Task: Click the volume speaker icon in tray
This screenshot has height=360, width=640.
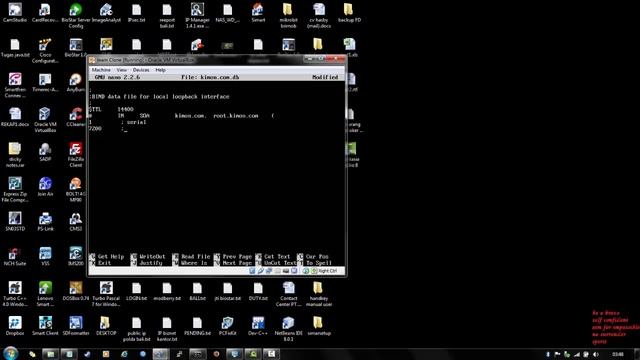Action: (x=596, y=354)
